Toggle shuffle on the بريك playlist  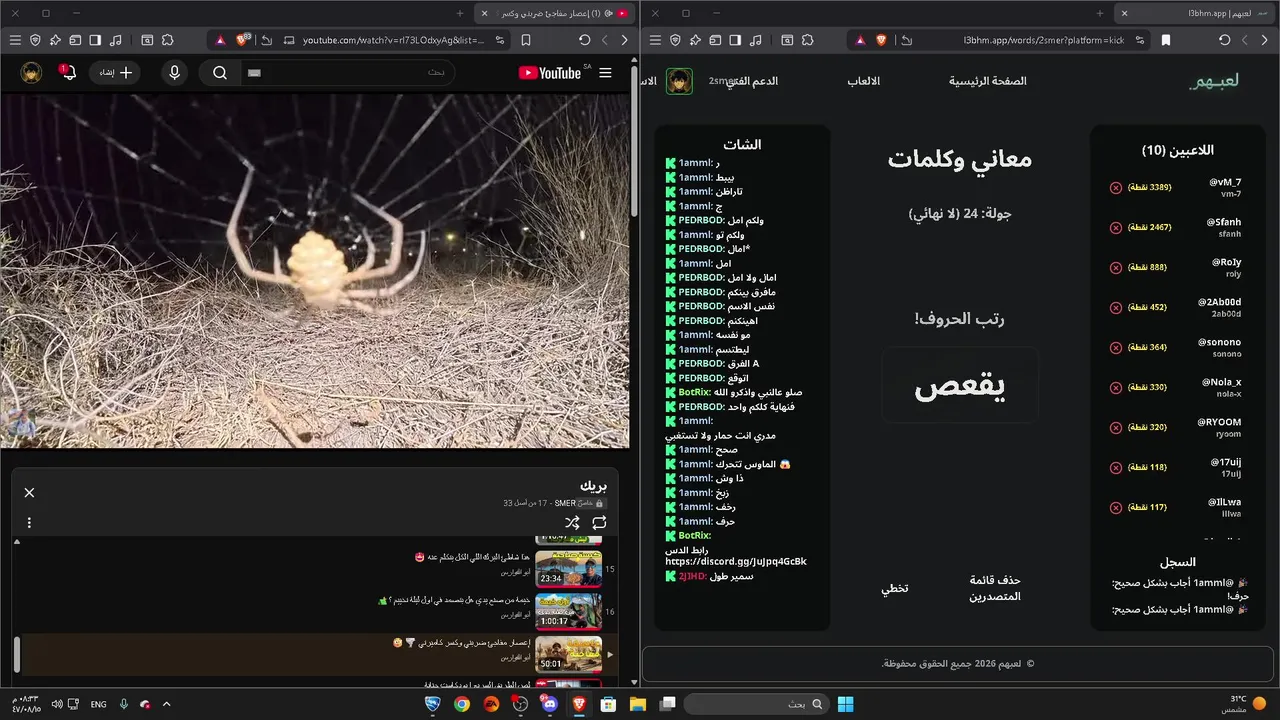(572, 522)
